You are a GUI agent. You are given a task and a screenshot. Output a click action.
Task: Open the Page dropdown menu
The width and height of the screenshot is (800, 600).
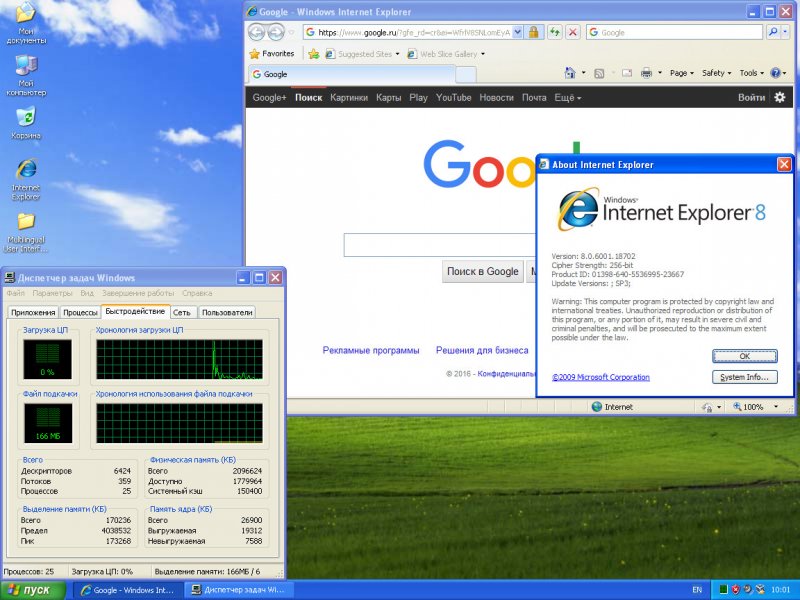tap(682, 73)
